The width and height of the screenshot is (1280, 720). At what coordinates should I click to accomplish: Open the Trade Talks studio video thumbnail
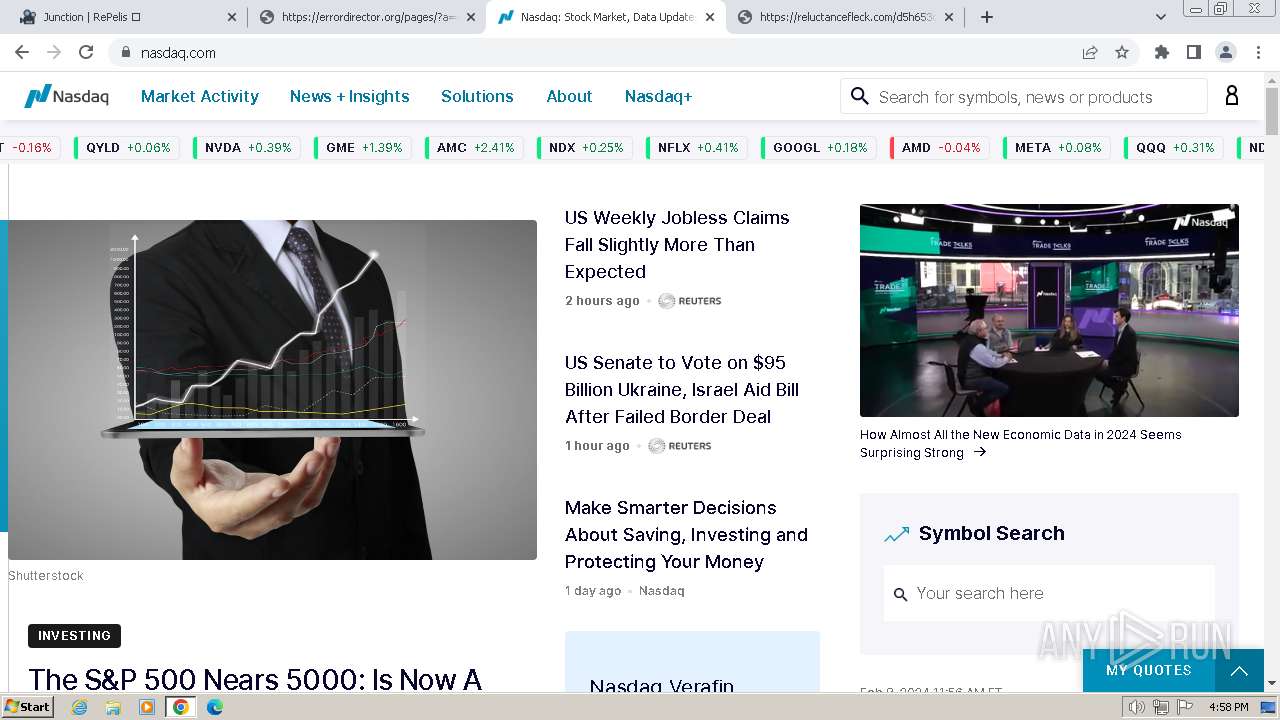click(1049, 310)
